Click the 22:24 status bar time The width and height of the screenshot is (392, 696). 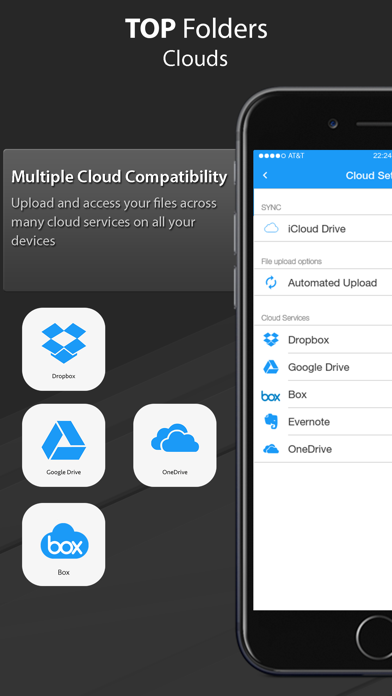382,156
